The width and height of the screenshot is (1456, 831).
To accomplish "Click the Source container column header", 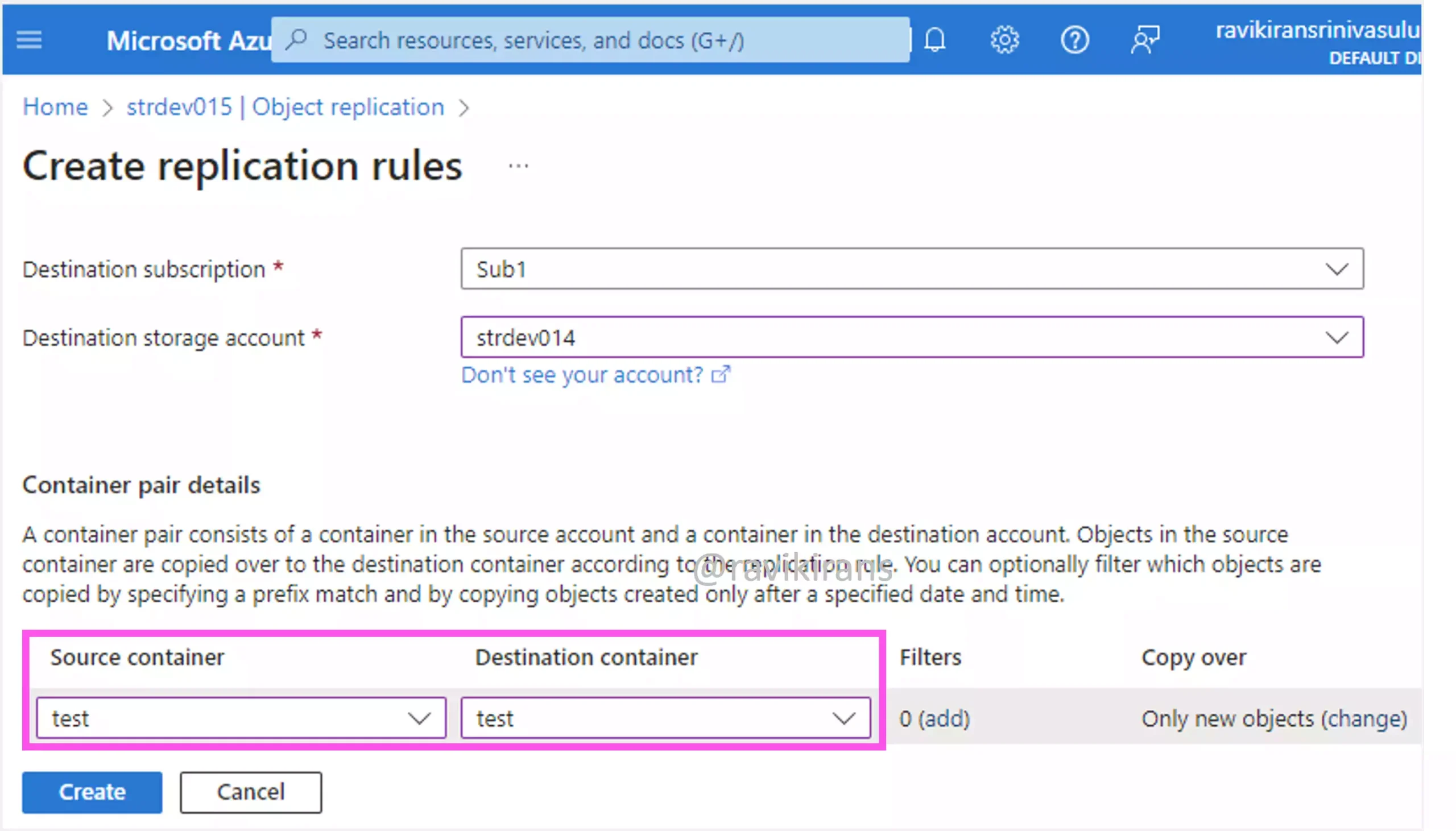I will 137,657.
